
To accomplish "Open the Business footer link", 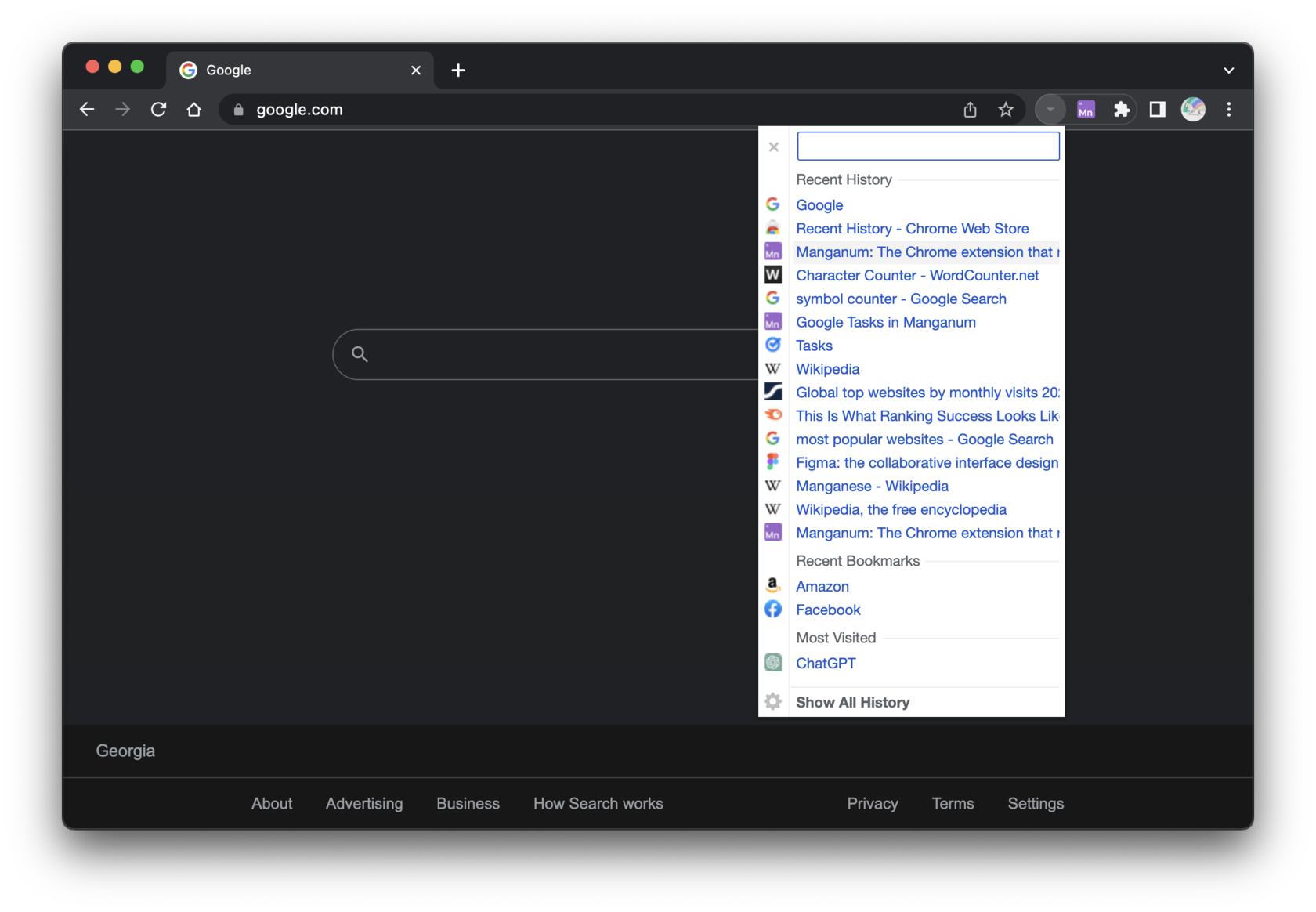I will click(468, 804).
